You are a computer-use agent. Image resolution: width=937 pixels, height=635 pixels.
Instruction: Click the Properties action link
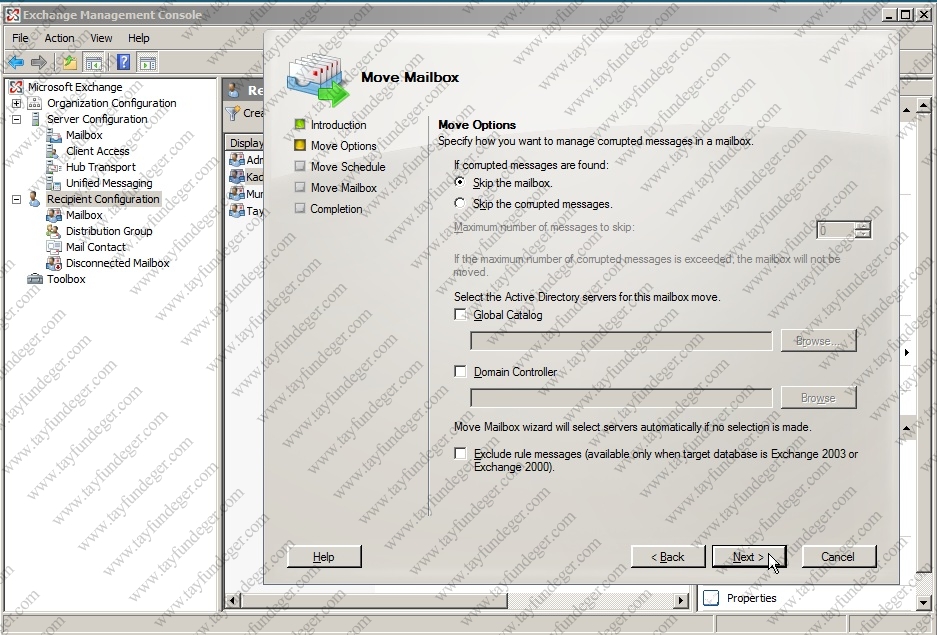pyautogui.click(x=751, y=598)
